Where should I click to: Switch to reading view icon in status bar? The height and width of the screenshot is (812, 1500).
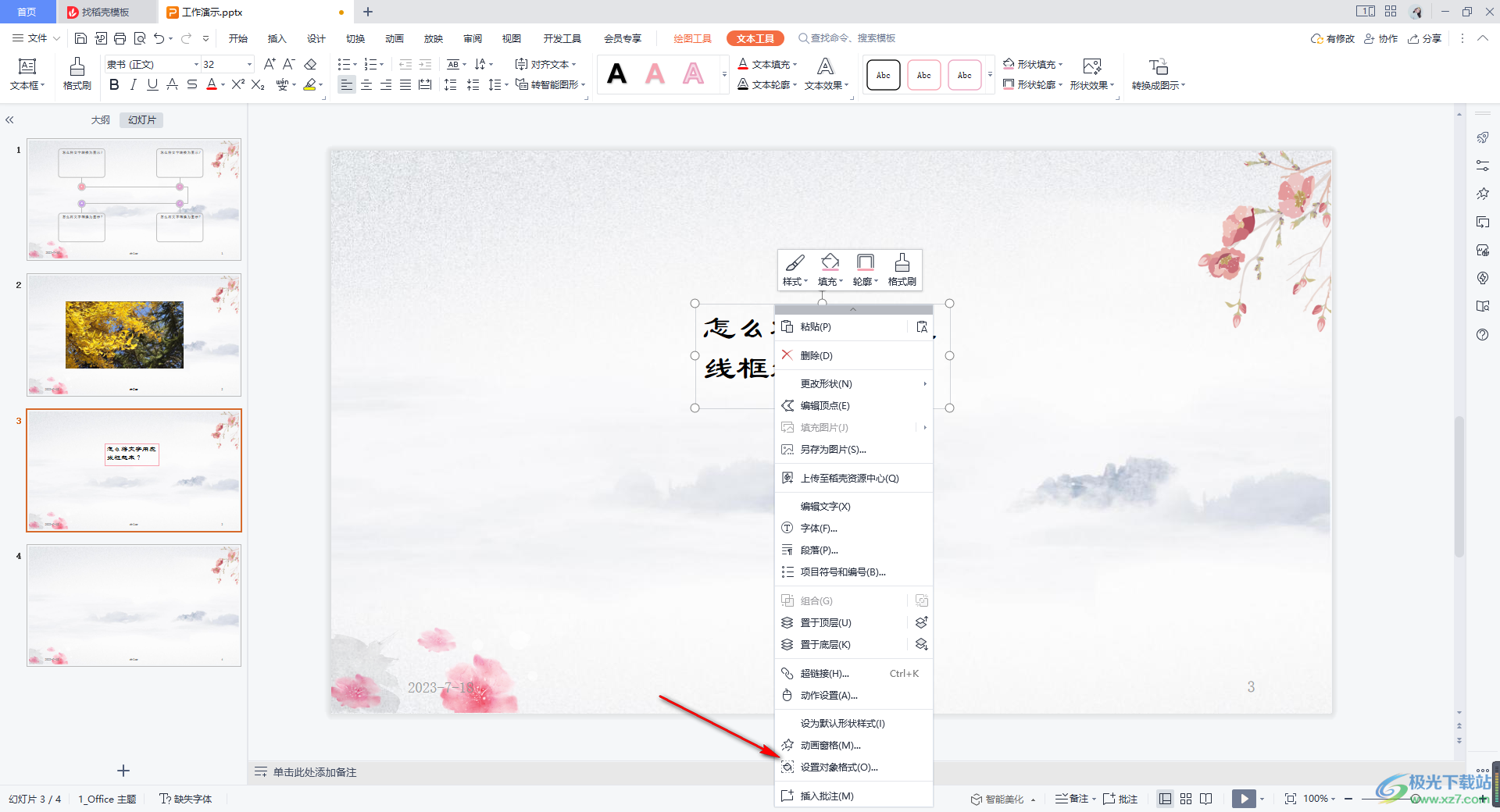pos(1206,799)
